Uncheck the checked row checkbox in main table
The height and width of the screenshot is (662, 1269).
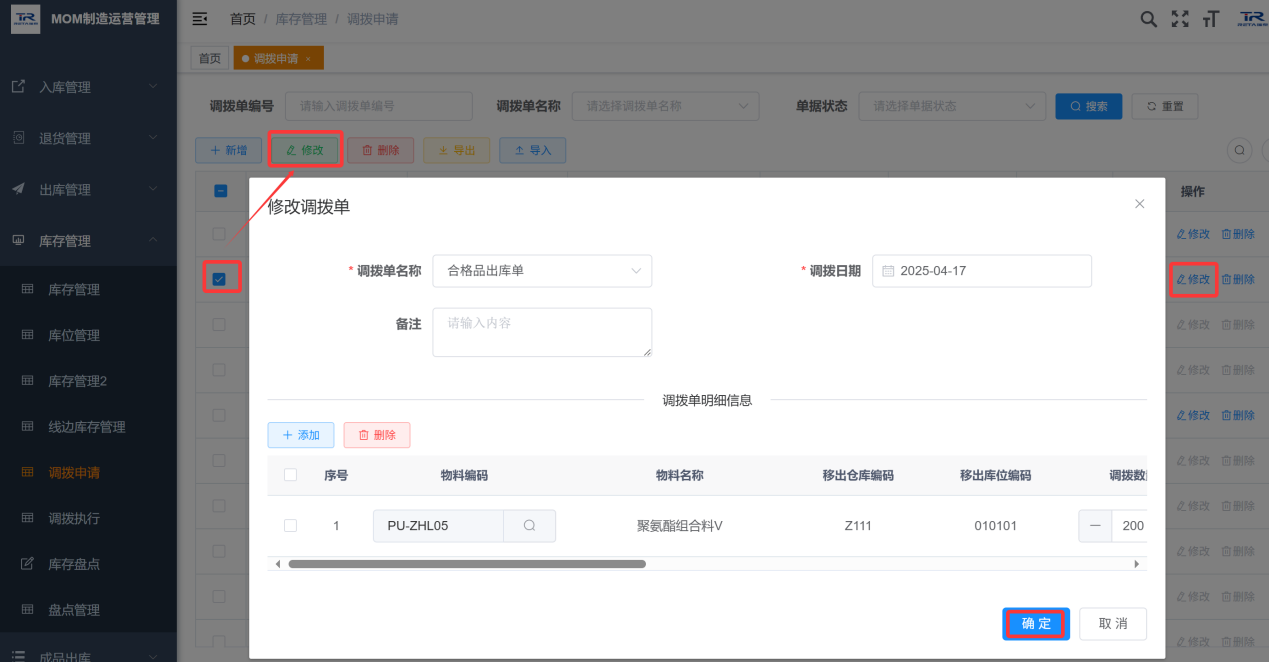[220, 279]
